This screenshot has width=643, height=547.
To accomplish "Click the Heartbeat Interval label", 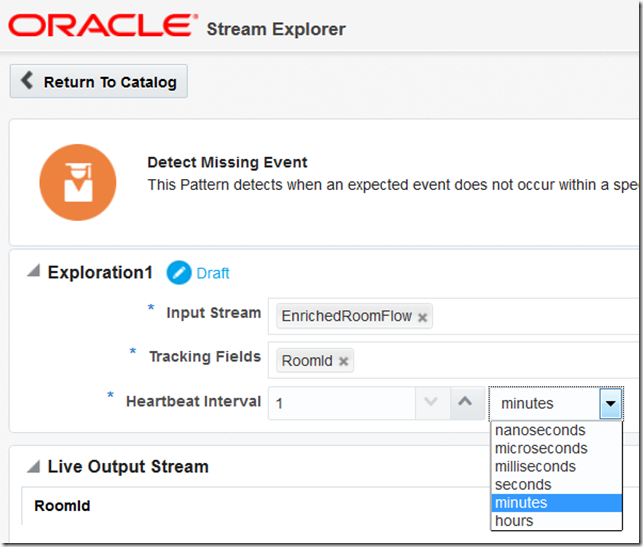I will pos(194,401).
